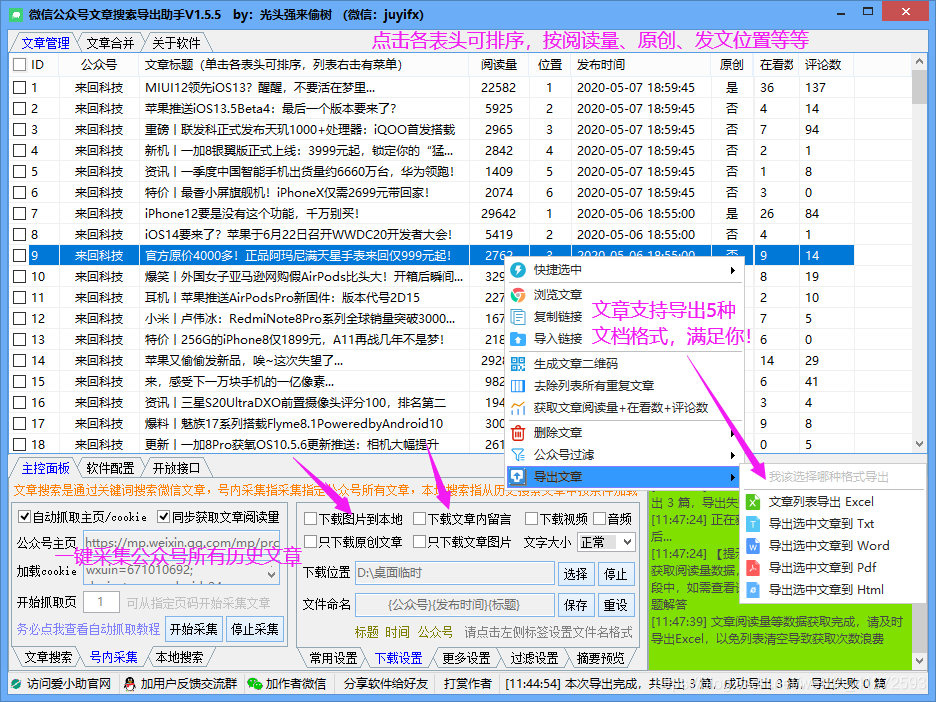Click the 保存 file naming button

pos(575,605)
